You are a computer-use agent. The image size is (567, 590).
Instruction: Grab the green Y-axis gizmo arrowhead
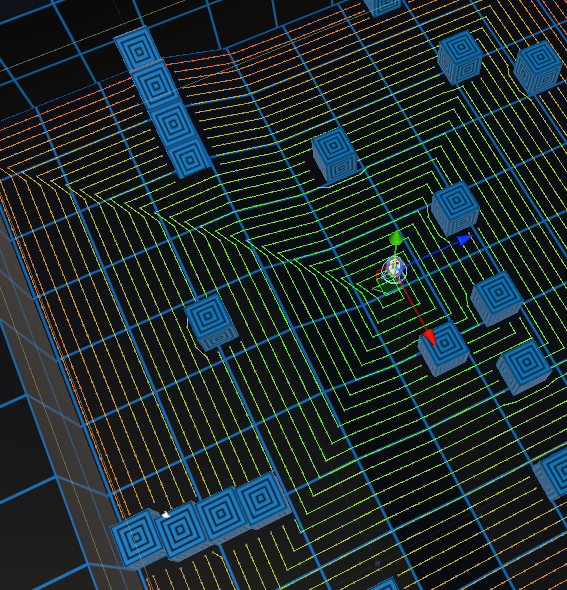pyautogui.click(x=396, y=238)
